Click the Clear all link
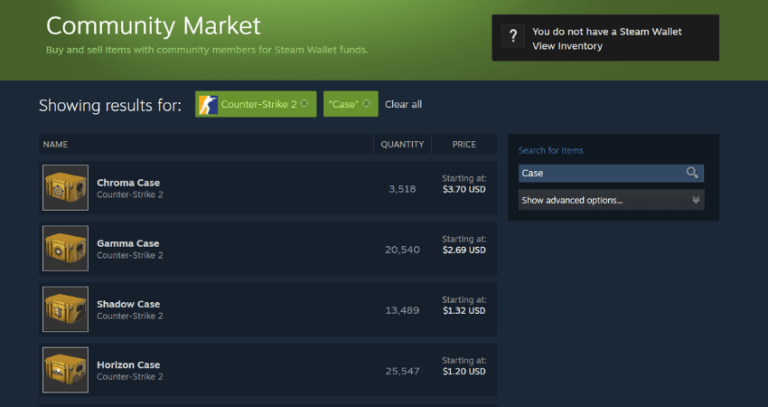The image size is (768, 407). 403,104
